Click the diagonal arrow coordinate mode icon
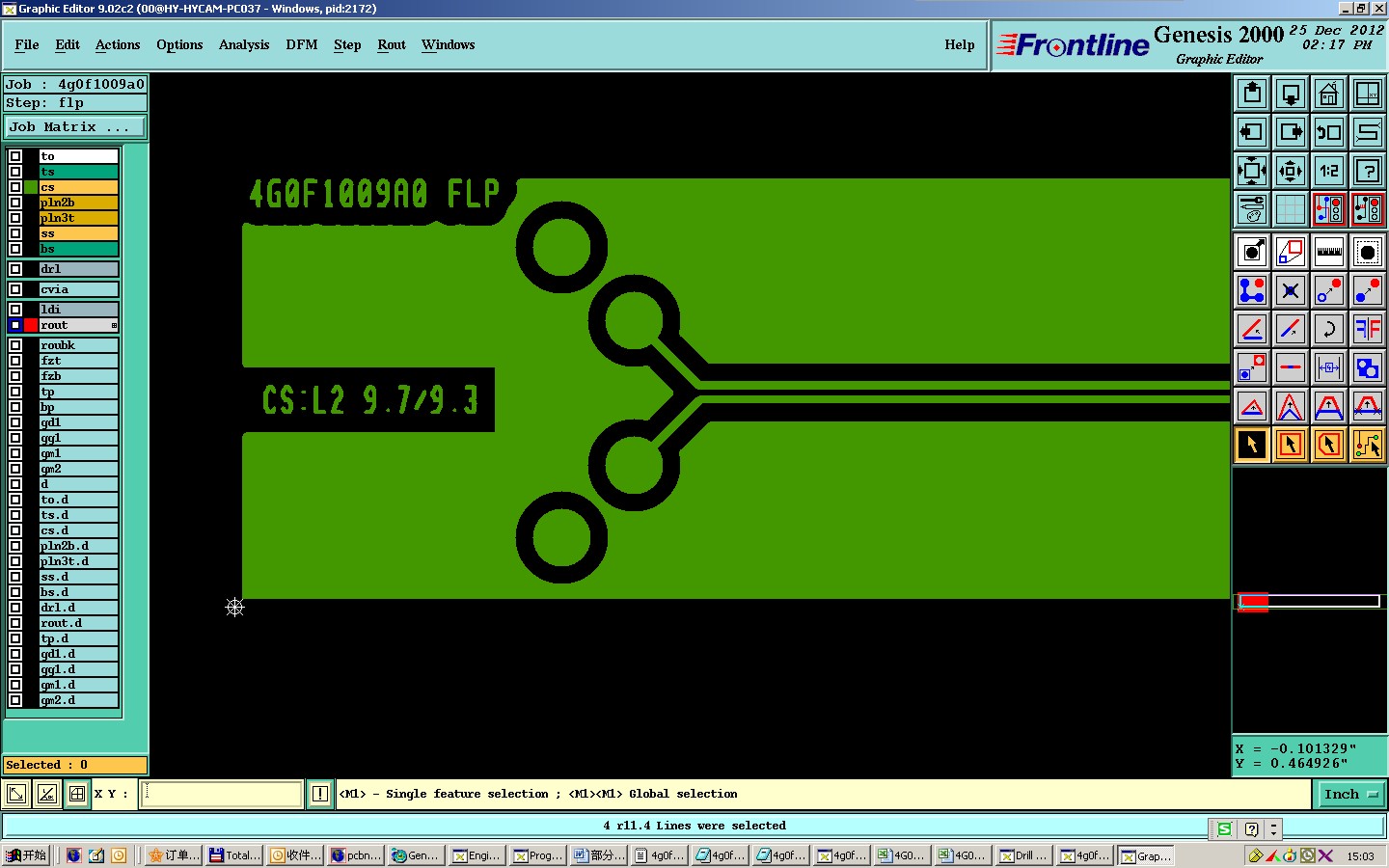1389x868 pixels. coord(16,794)
